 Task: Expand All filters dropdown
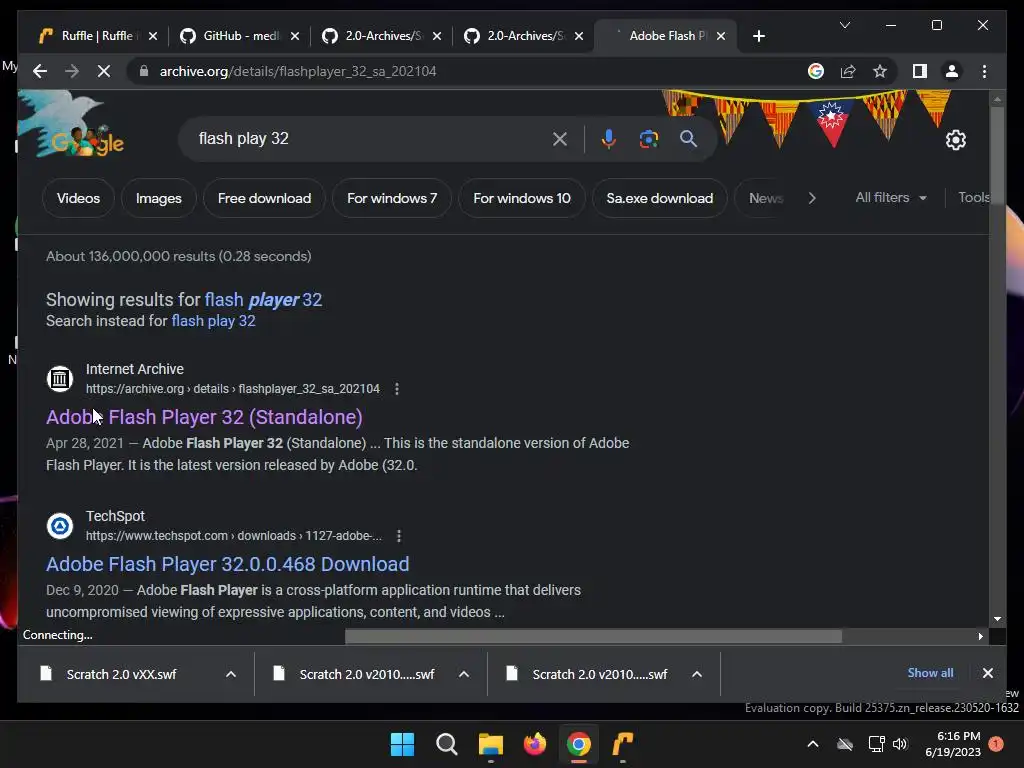click(891, 197)
